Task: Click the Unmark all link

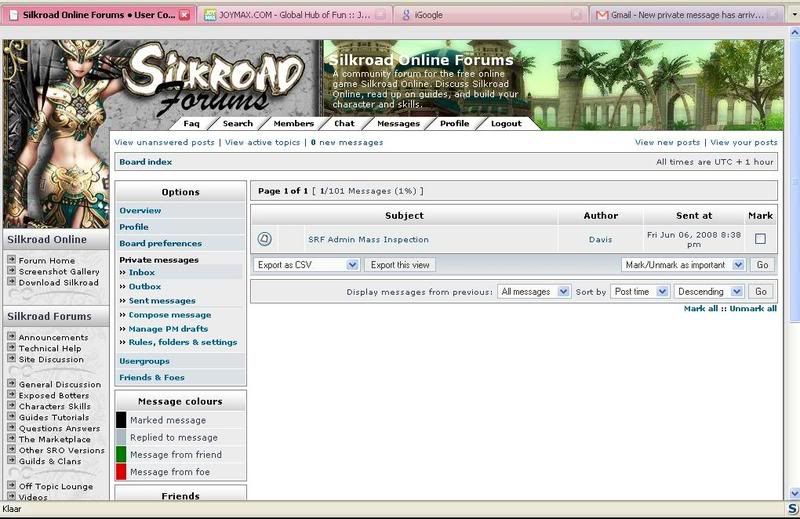Action: 753,308
